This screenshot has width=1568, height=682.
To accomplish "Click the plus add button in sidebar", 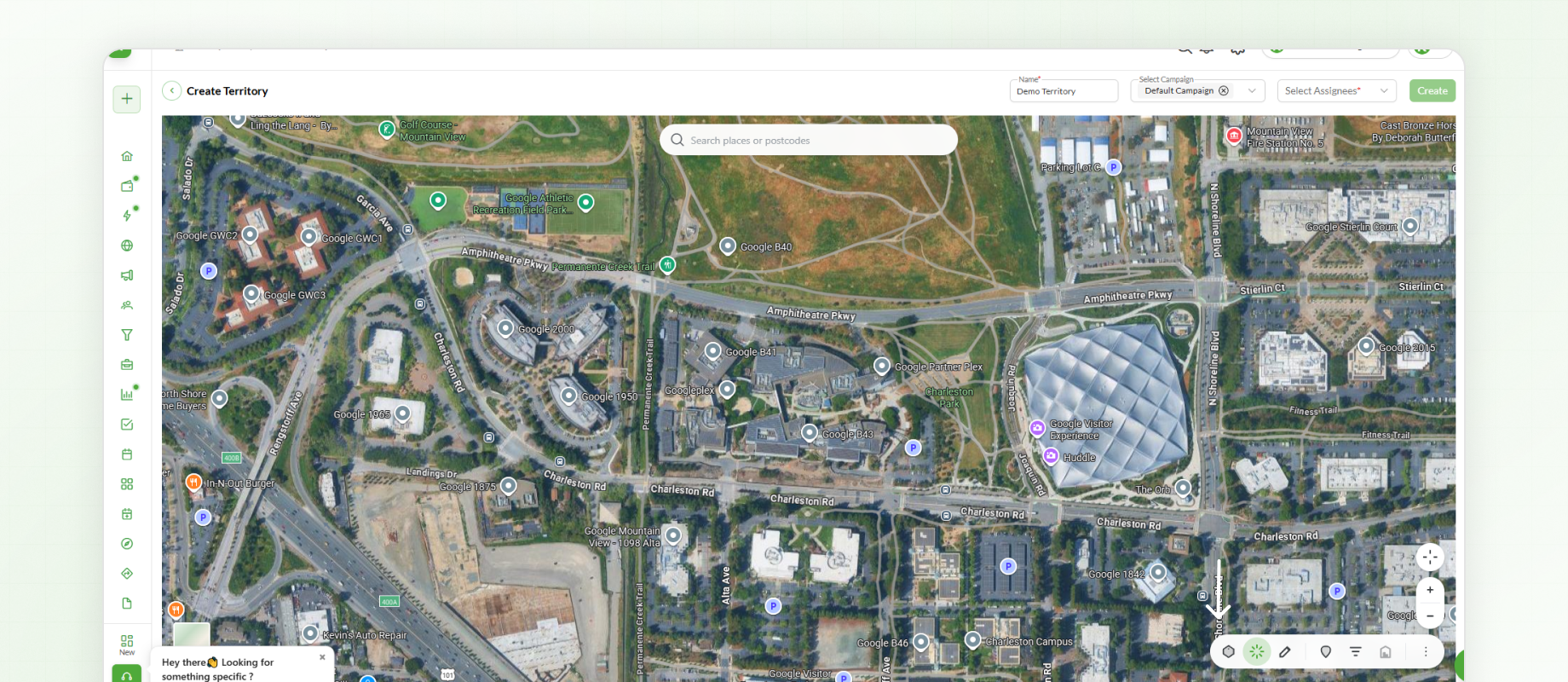I will [127, 99].
